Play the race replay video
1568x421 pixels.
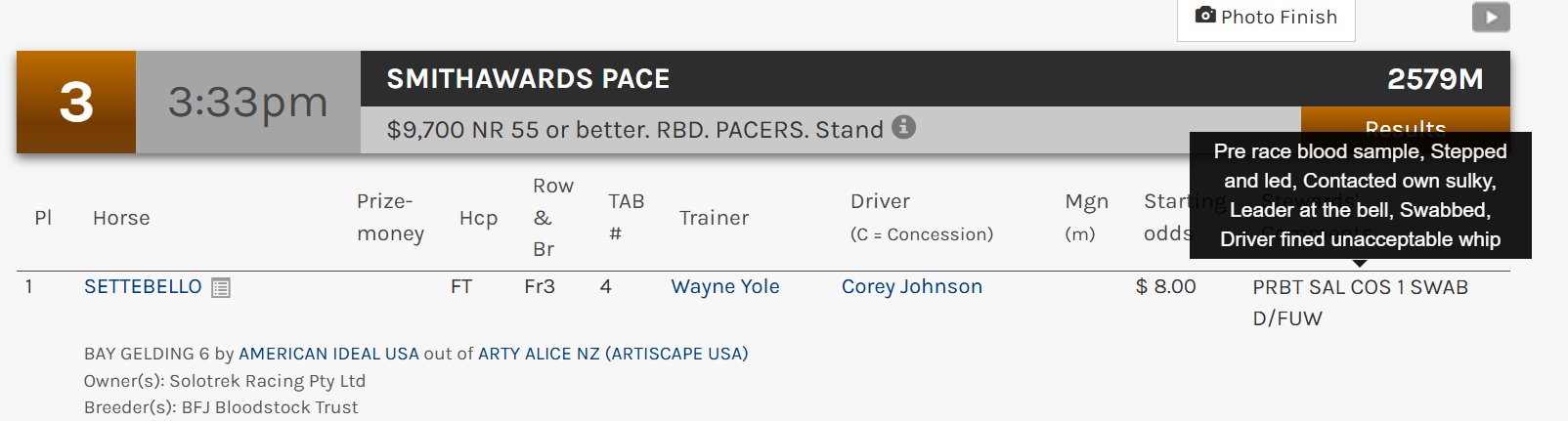[1491, 17]
